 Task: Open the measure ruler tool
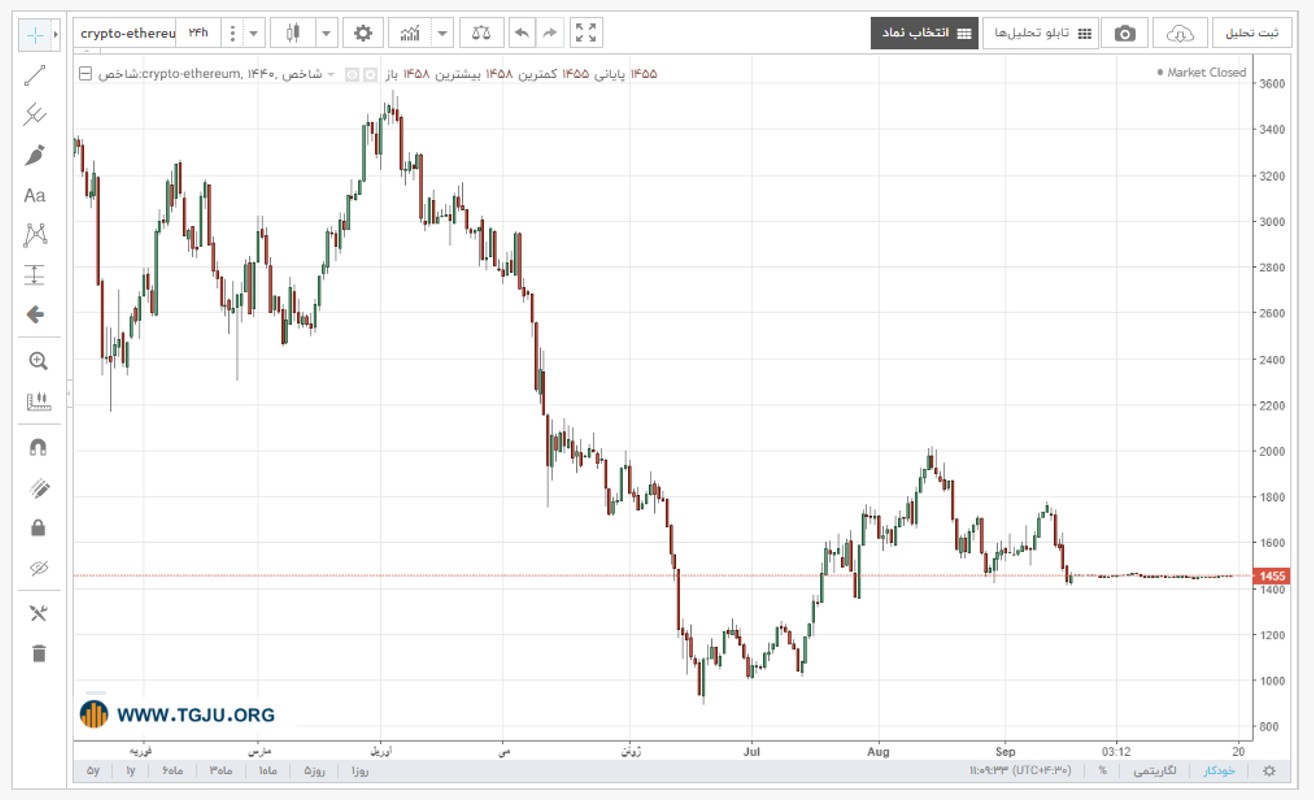(x=38, y=402)
